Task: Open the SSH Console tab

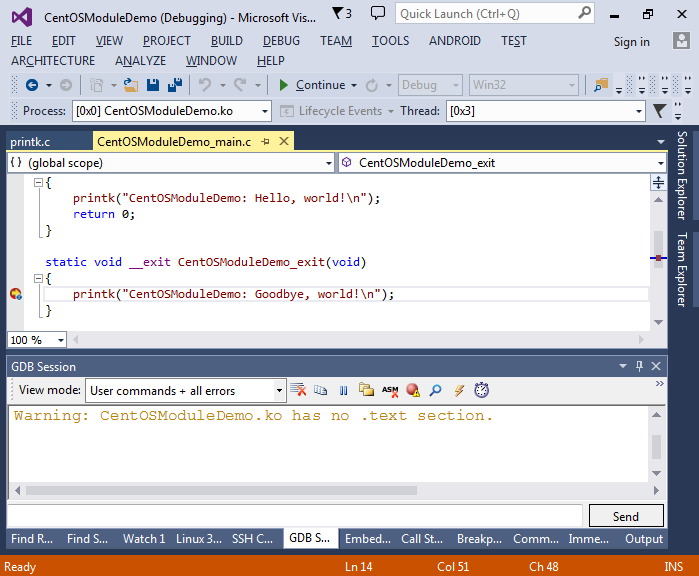Action: [x=252, y=539]
